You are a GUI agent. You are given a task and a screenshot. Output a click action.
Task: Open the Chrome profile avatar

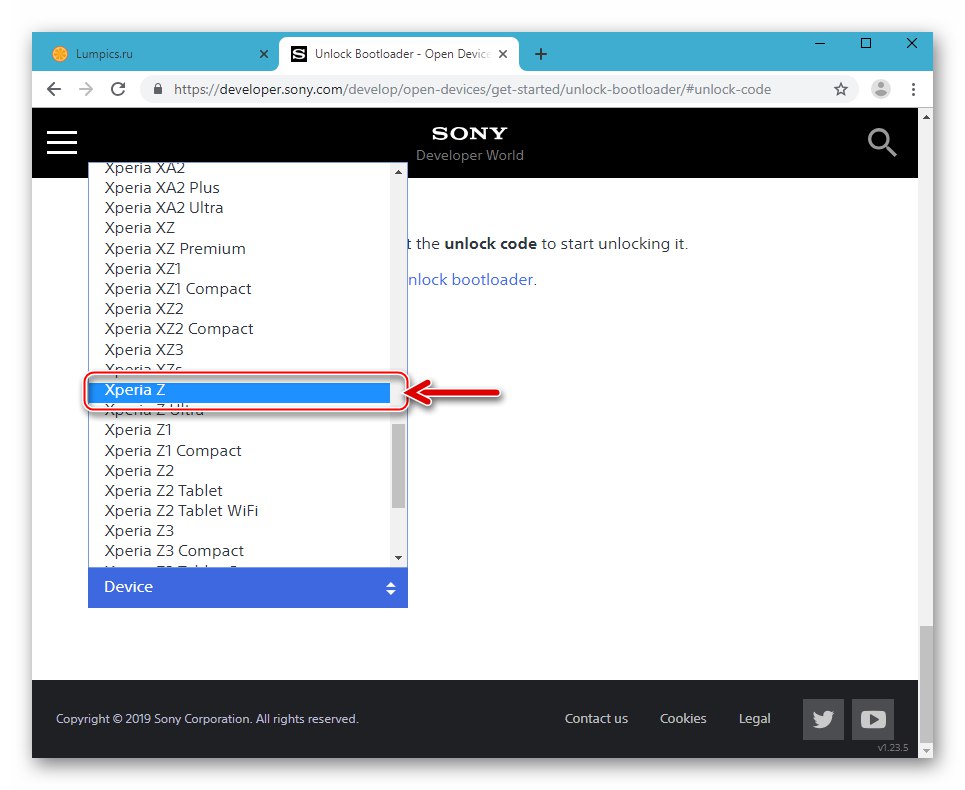click(x=881, y=89)
